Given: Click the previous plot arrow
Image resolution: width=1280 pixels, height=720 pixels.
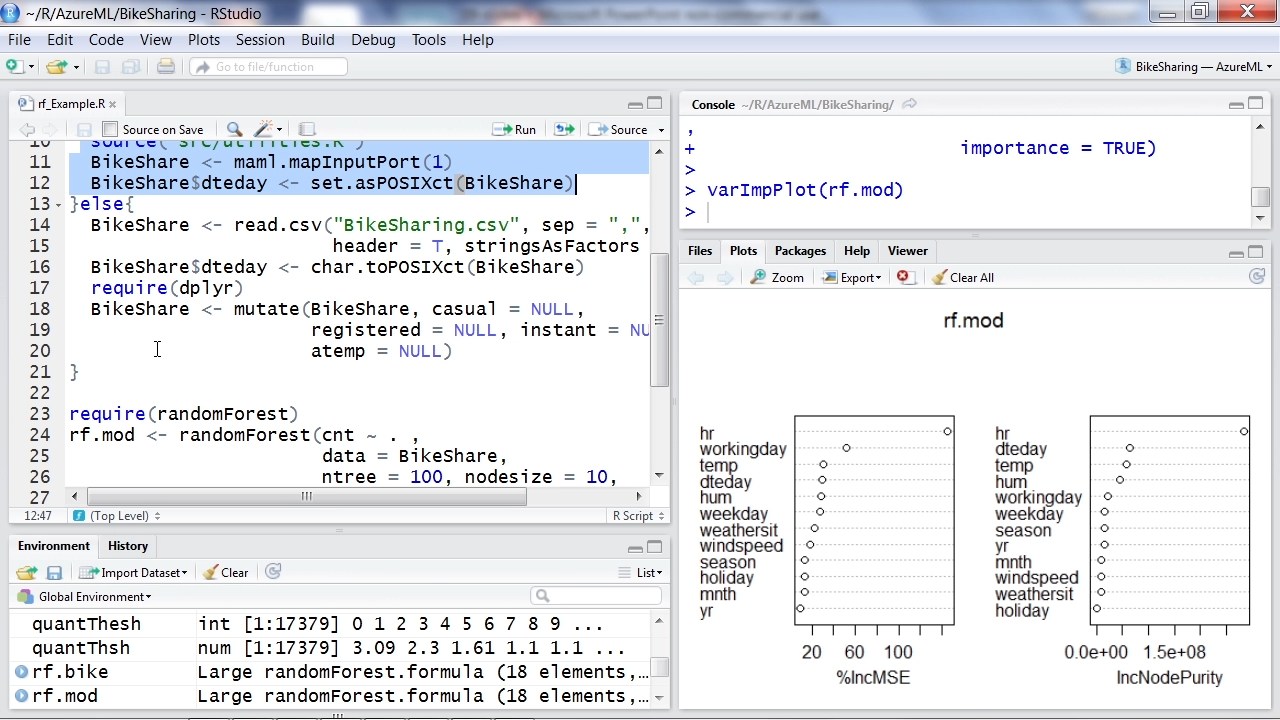Looking at the screenshot, I should click(696, 278).
